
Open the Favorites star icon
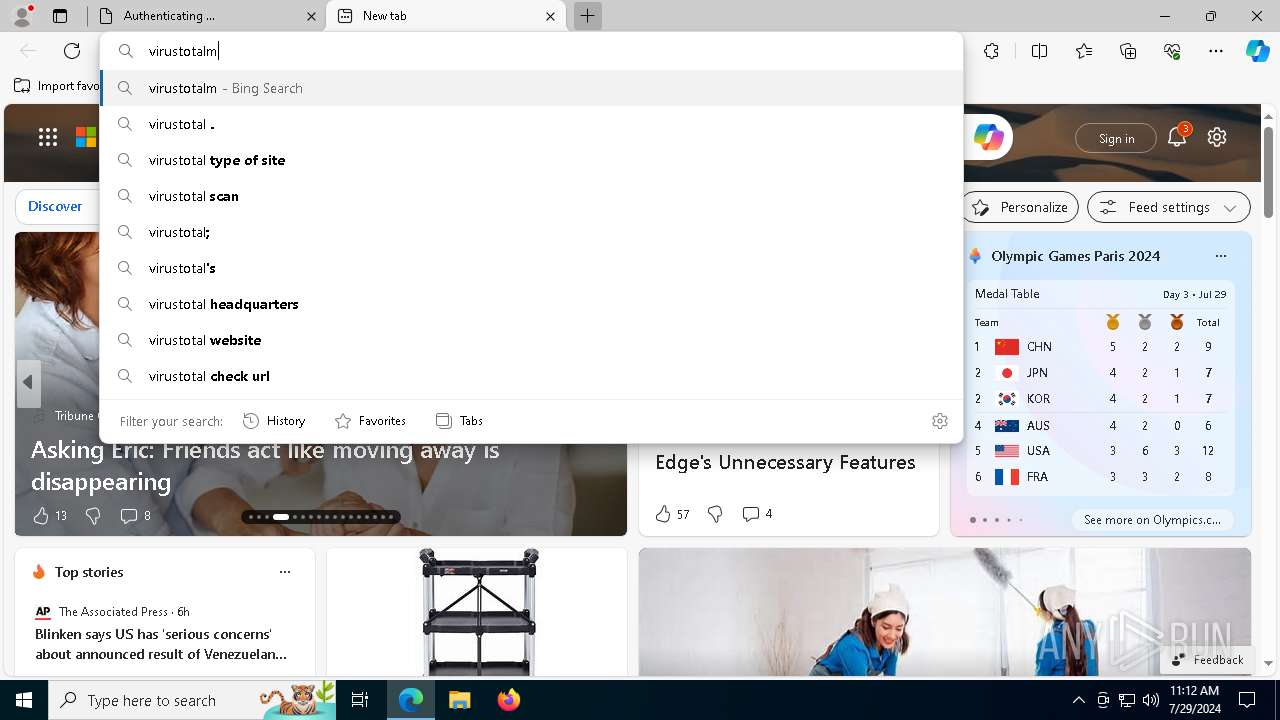tap(1084, 51)
